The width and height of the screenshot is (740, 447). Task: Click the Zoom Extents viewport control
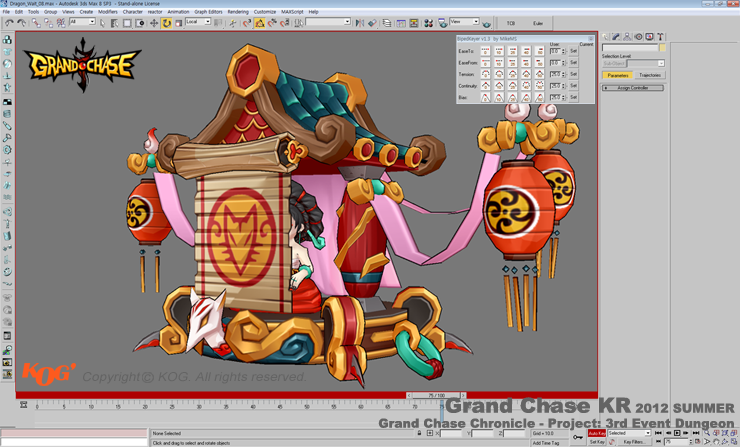(x=724, y=433)
